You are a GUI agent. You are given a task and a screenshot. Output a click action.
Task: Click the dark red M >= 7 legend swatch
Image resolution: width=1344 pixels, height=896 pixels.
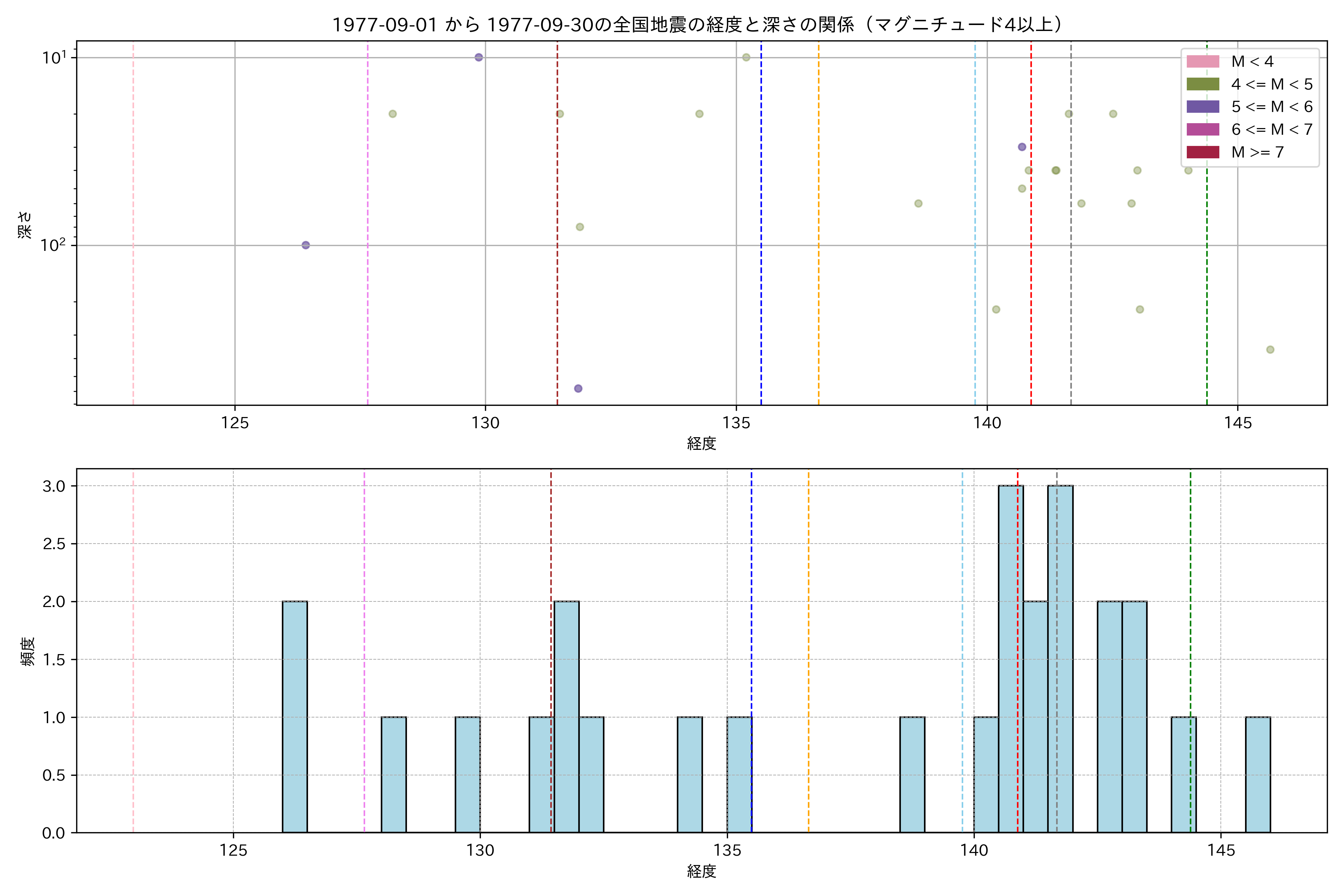tap(1202, 152)
